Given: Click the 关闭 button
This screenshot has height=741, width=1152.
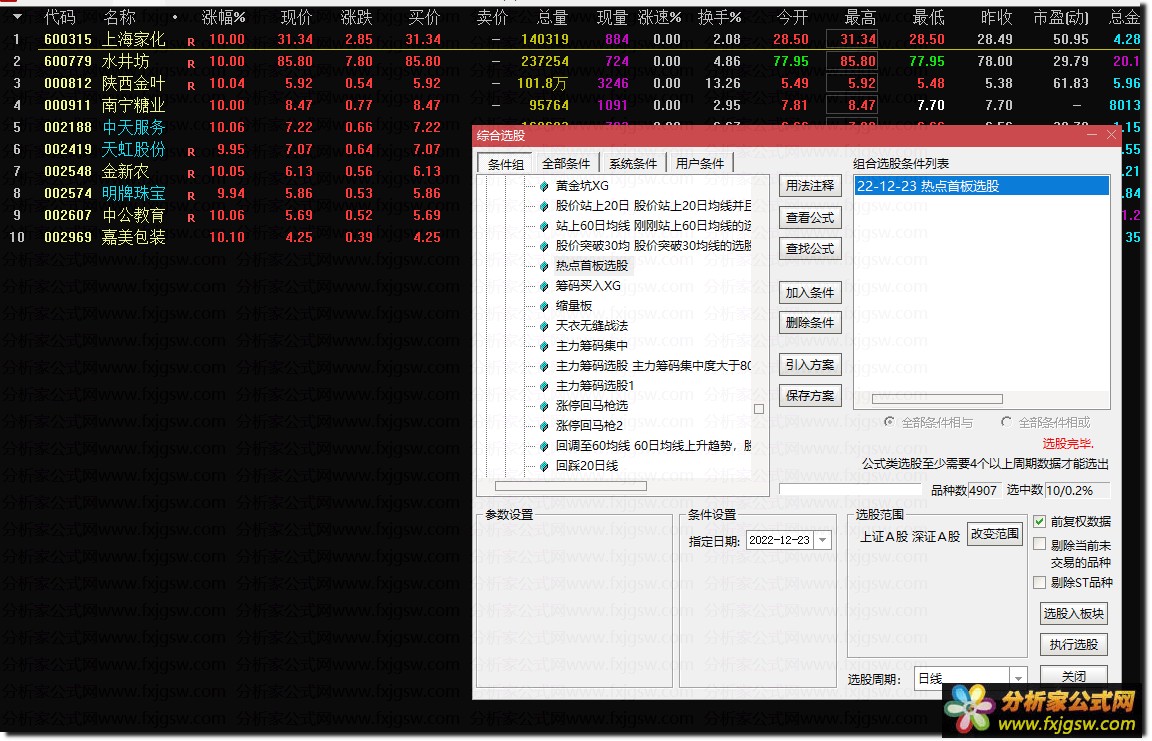Looking at the screenshot, I should click(x=1073, y=676).
